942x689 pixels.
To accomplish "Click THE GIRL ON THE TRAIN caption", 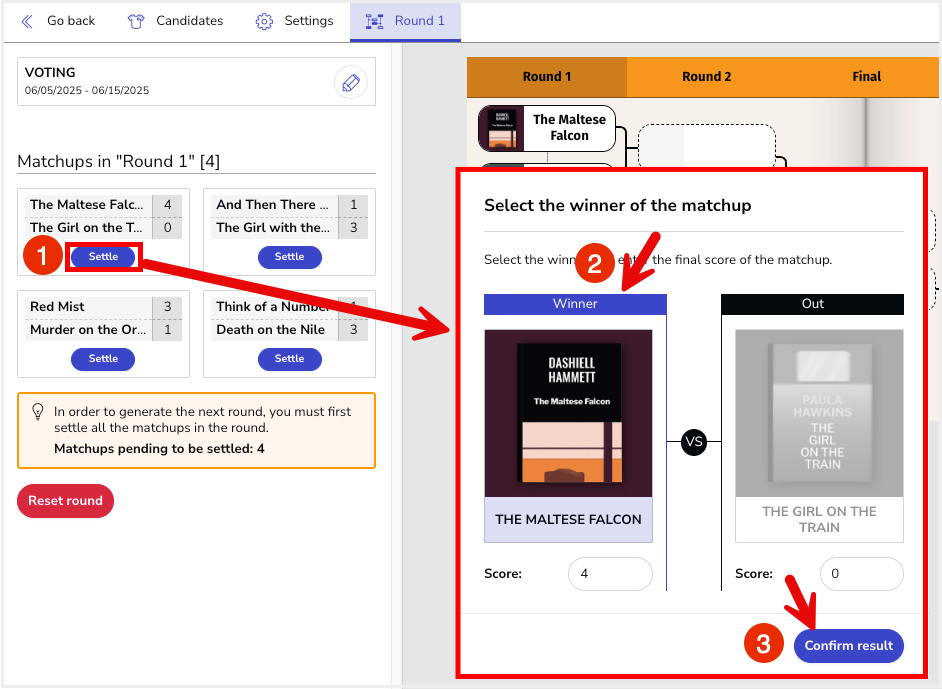I will (819, 520).
